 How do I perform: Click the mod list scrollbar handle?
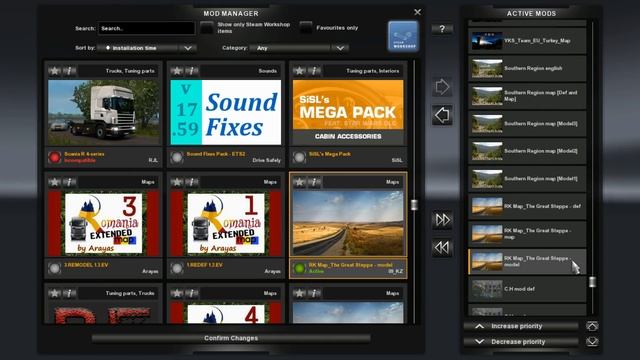click(x=414, y=205)
